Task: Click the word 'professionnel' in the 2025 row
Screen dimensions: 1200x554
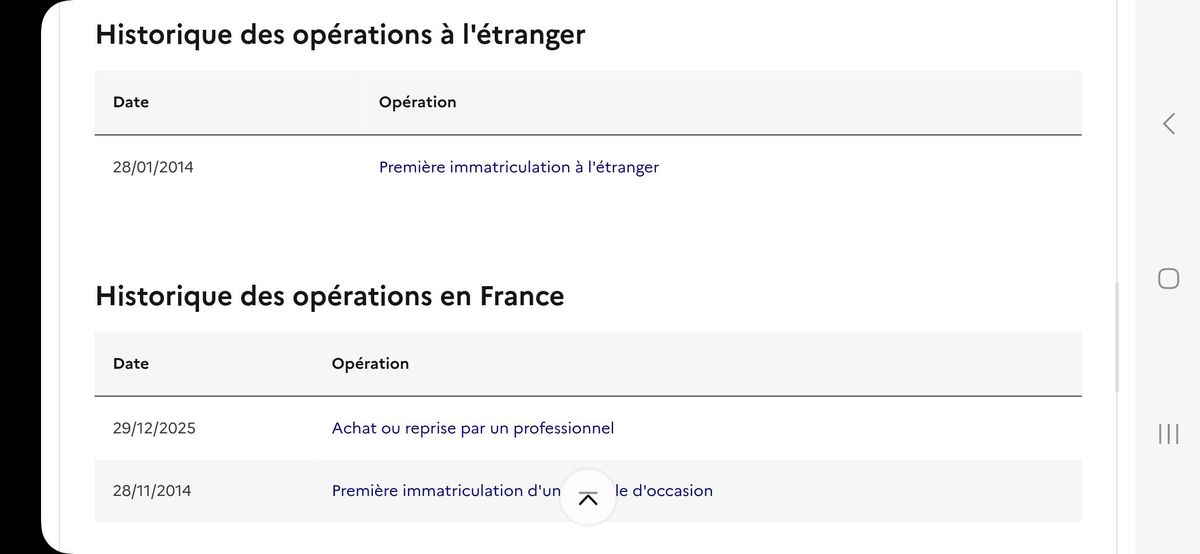Action: (563, 428)
